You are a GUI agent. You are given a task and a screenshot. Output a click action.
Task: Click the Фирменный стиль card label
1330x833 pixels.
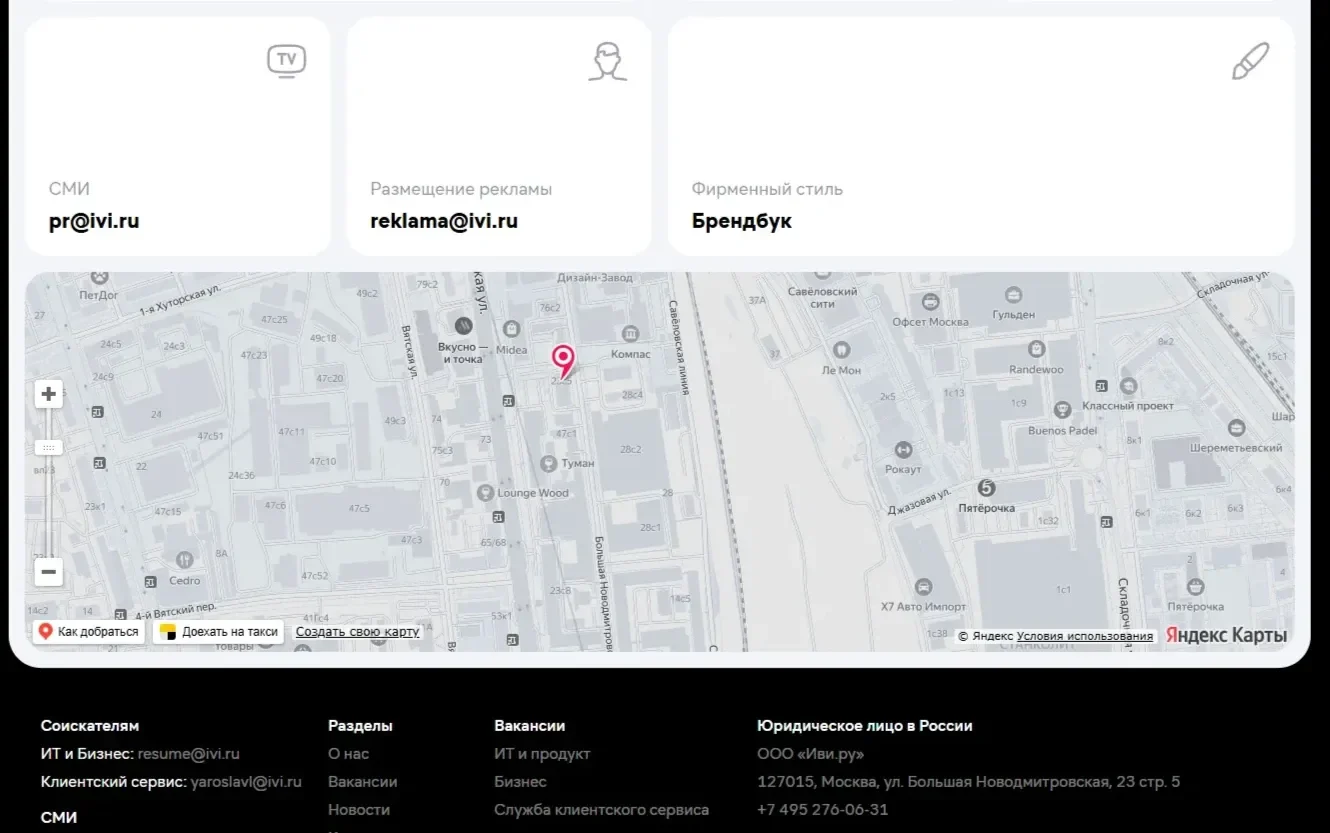point(767,189)
